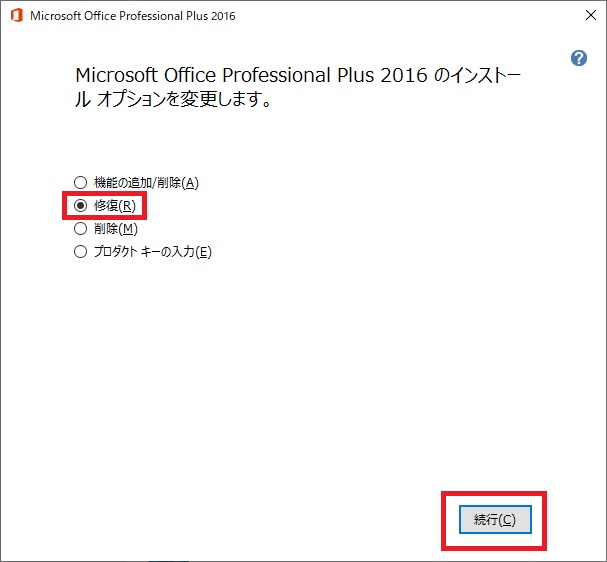Click the empty title bar area beside the title
The image size is (607, 562).
[400, 16]
